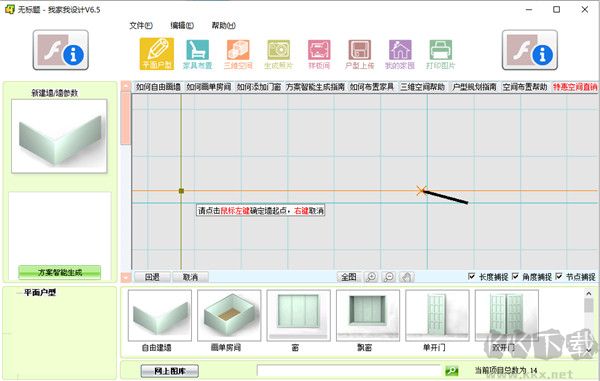
Task: Select the 平面户型 tree node
Action: (40, 293)
